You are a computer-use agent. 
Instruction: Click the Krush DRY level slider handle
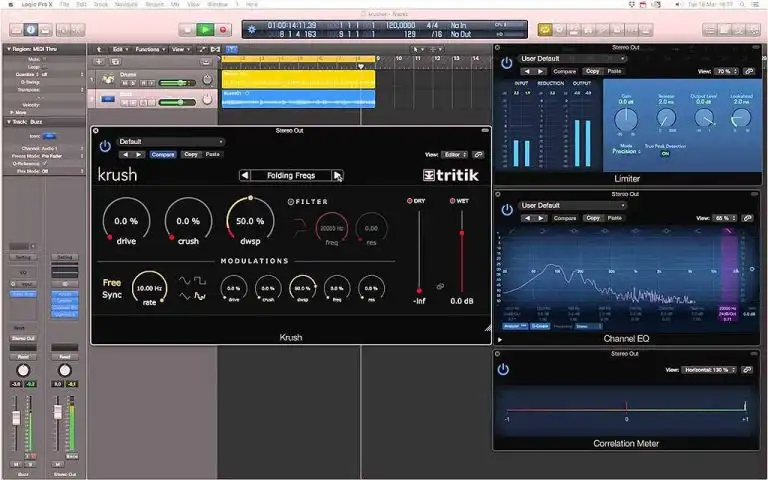pyautogui.click(x=419, y=291)
